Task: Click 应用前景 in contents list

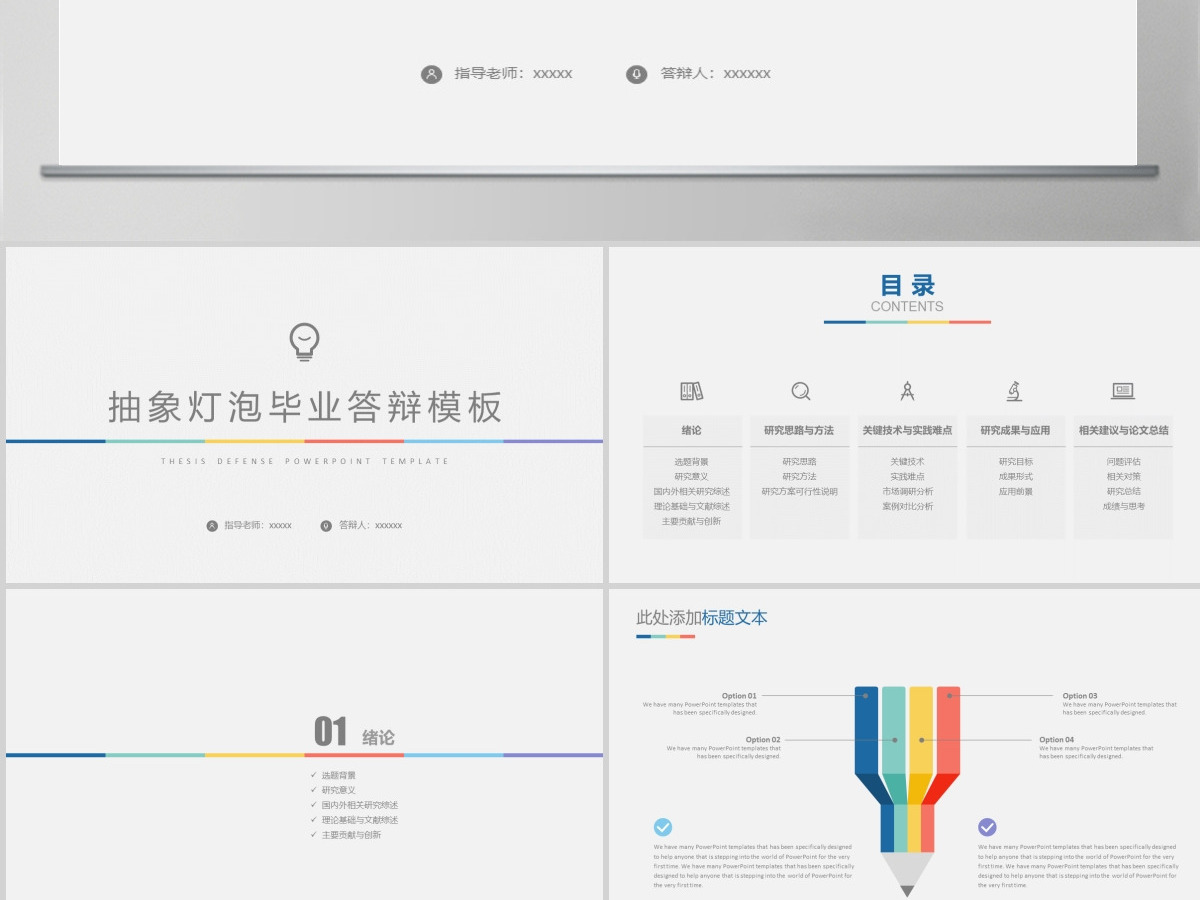Action: coord(1016,492)
